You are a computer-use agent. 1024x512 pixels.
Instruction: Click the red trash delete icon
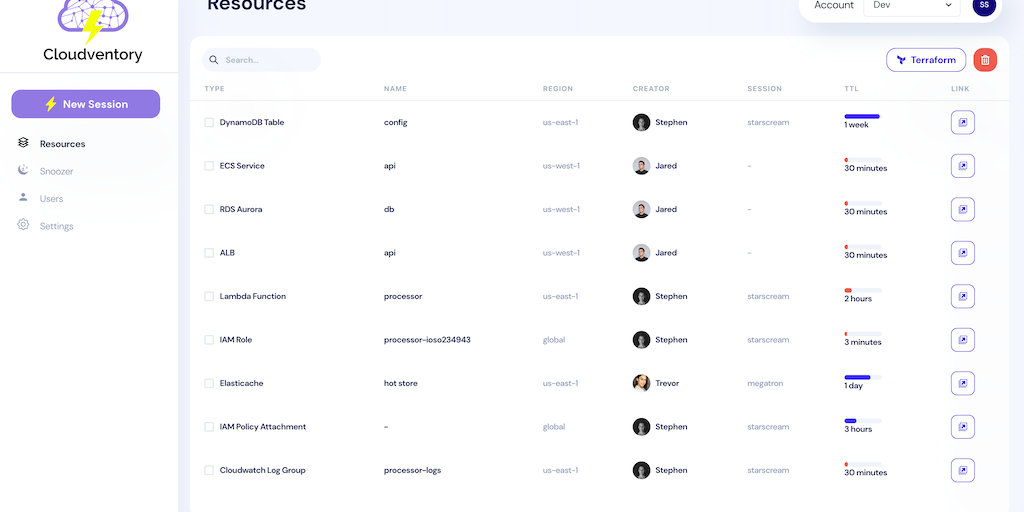[985, 60]
